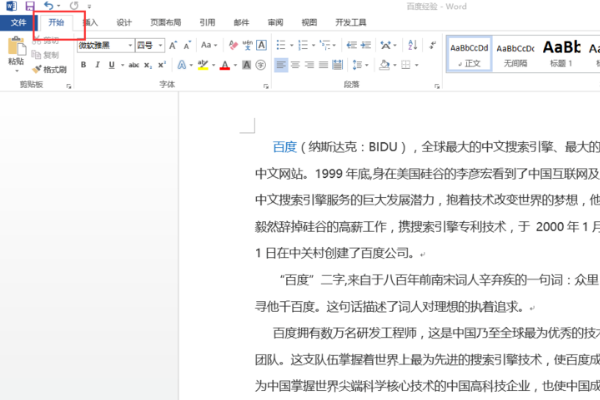Click the Save icon in the quick access toolbar

tap(30, 6)
